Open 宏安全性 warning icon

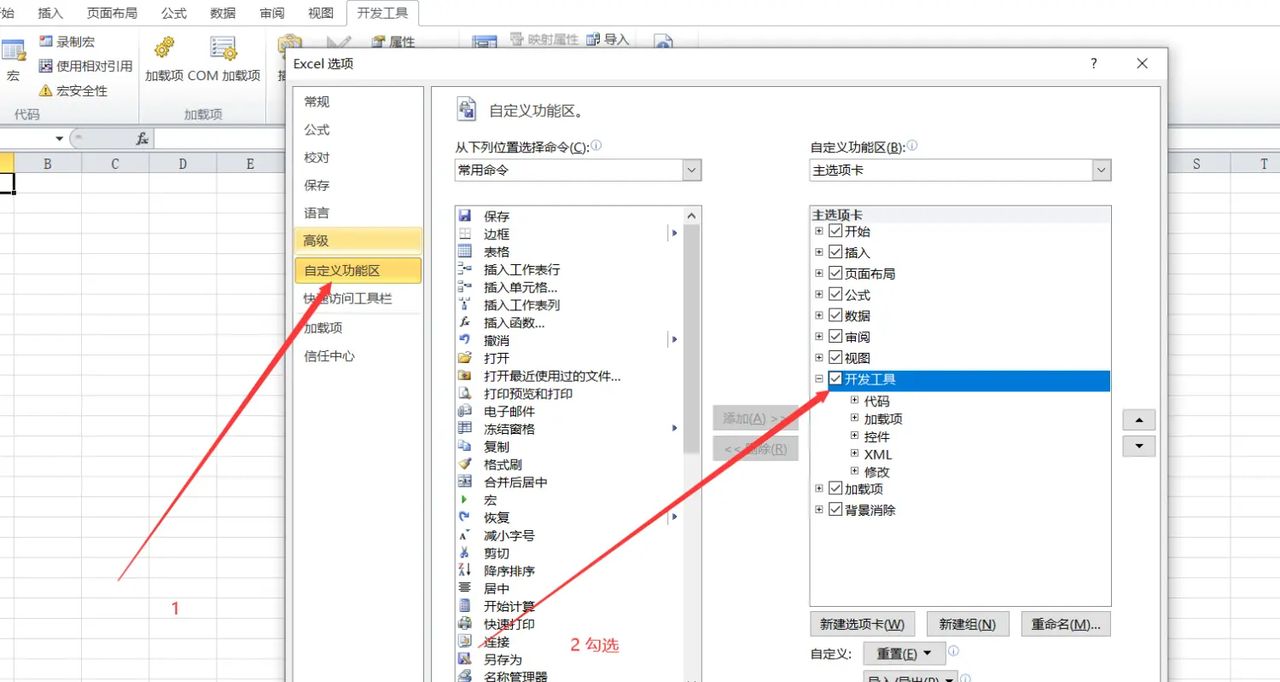click(45, 90)
